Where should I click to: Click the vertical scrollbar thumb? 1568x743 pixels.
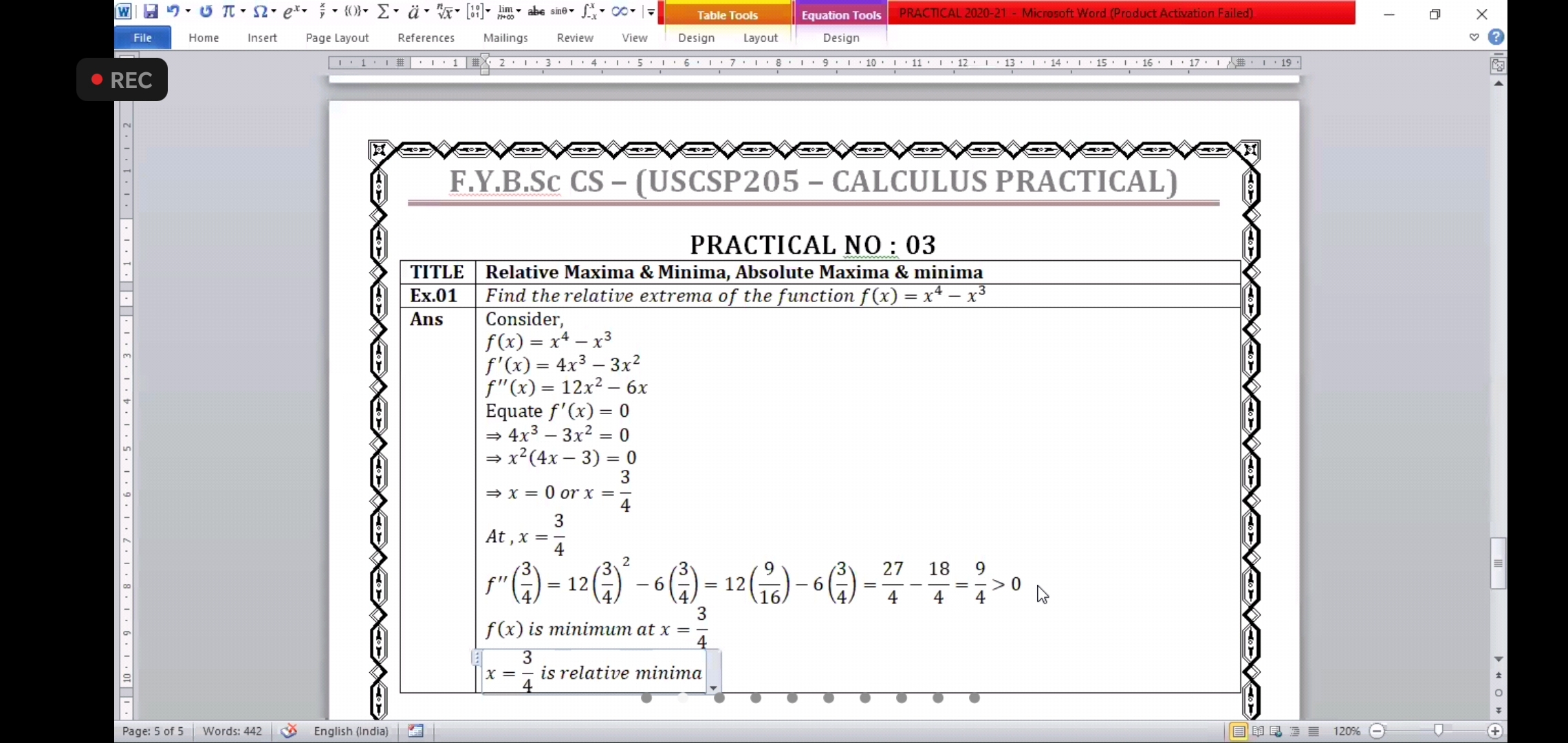[x=1498, y=563]
